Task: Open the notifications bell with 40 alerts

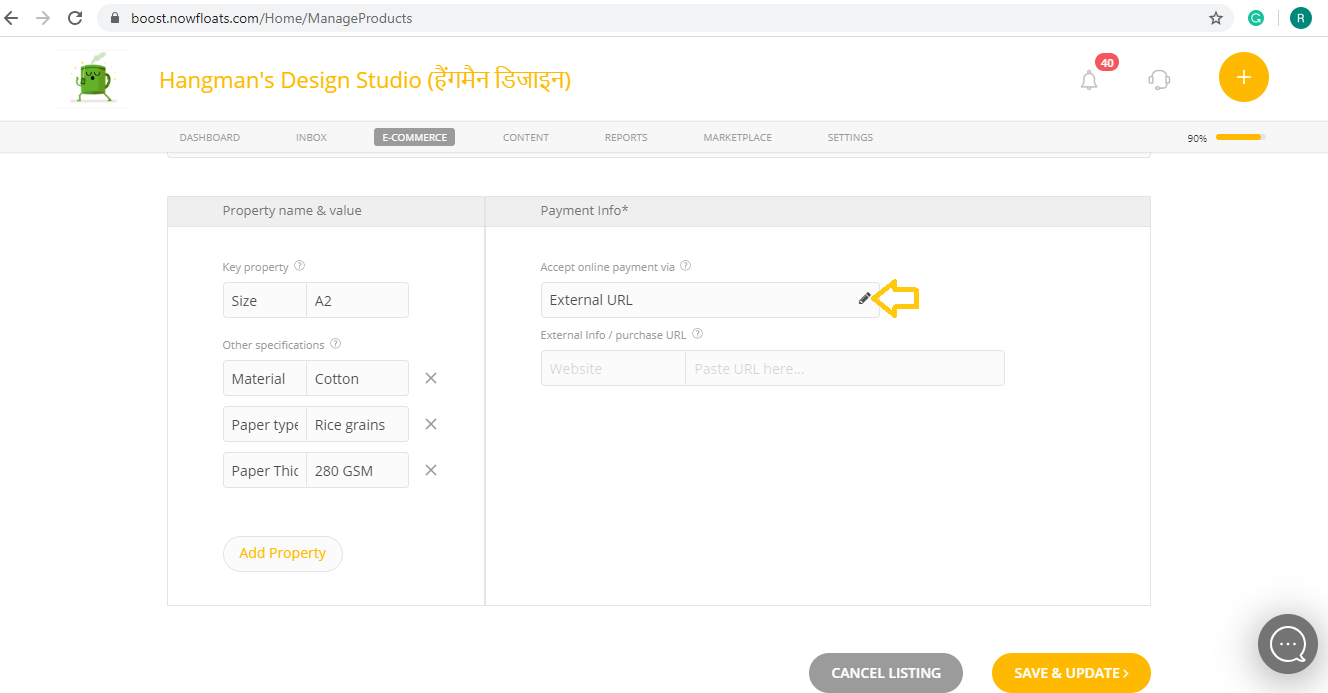Action: tap(1089, 79)
